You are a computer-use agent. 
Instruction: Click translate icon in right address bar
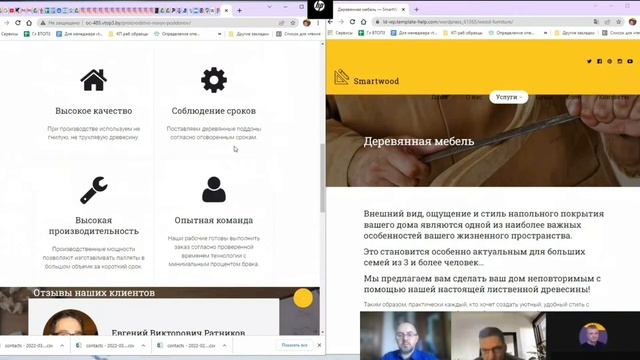tap(596, 22)
